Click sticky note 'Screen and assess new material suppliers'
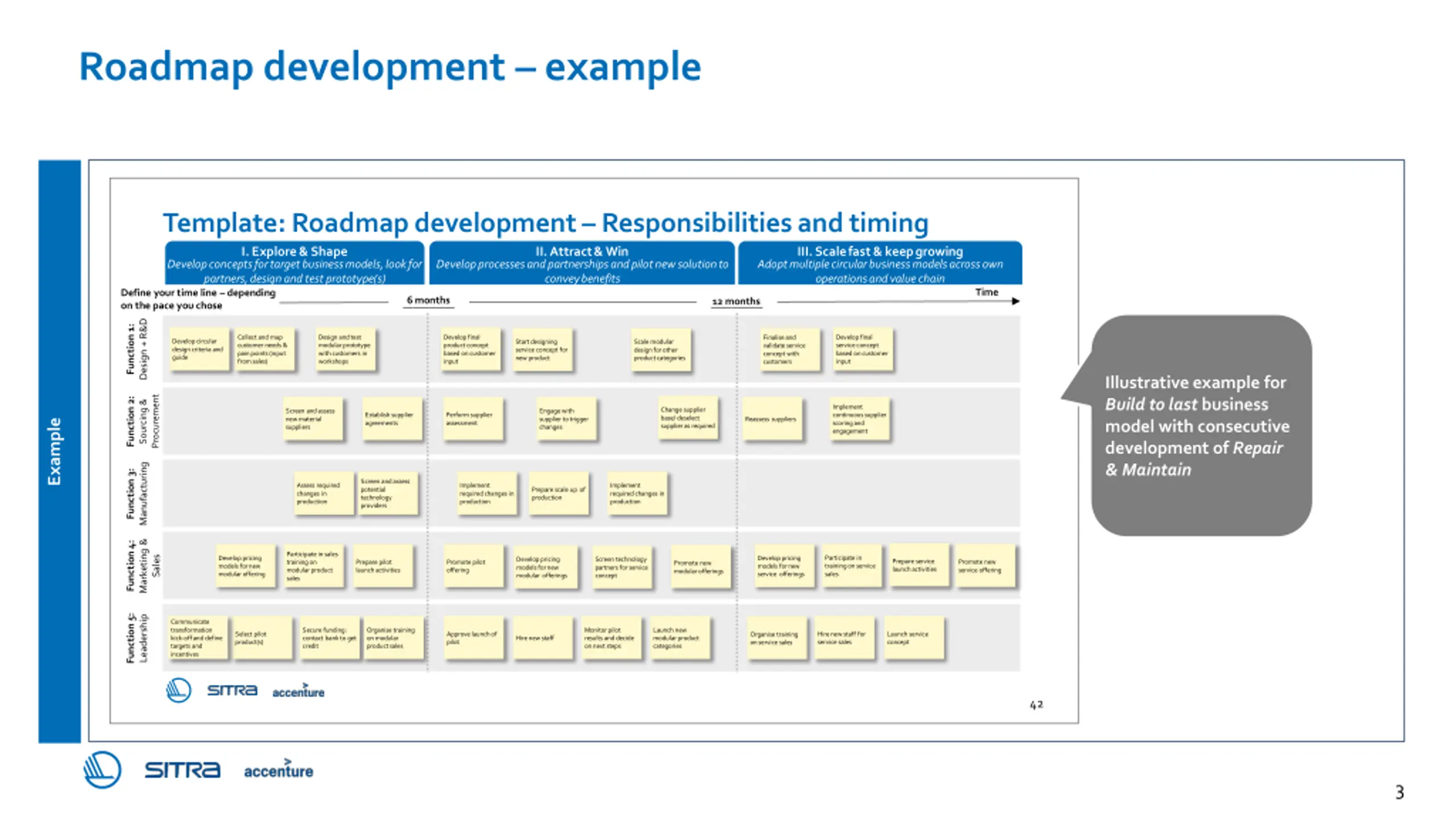Screen dimensions: 1456x819 313,419
